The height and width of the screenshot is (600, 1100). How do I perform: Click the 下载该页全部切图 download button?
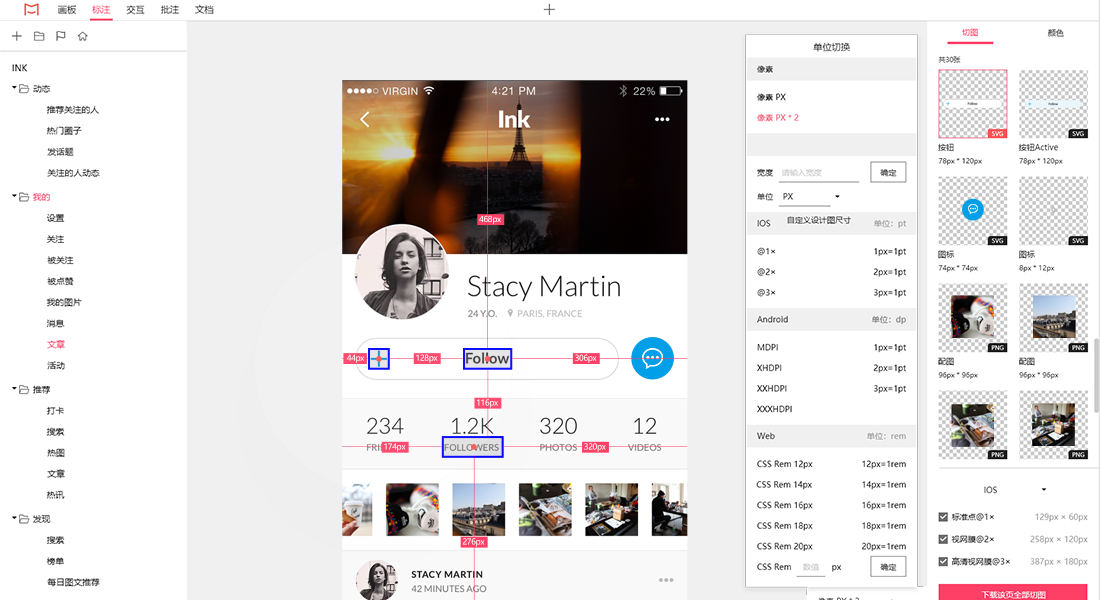coord(1013,593)
